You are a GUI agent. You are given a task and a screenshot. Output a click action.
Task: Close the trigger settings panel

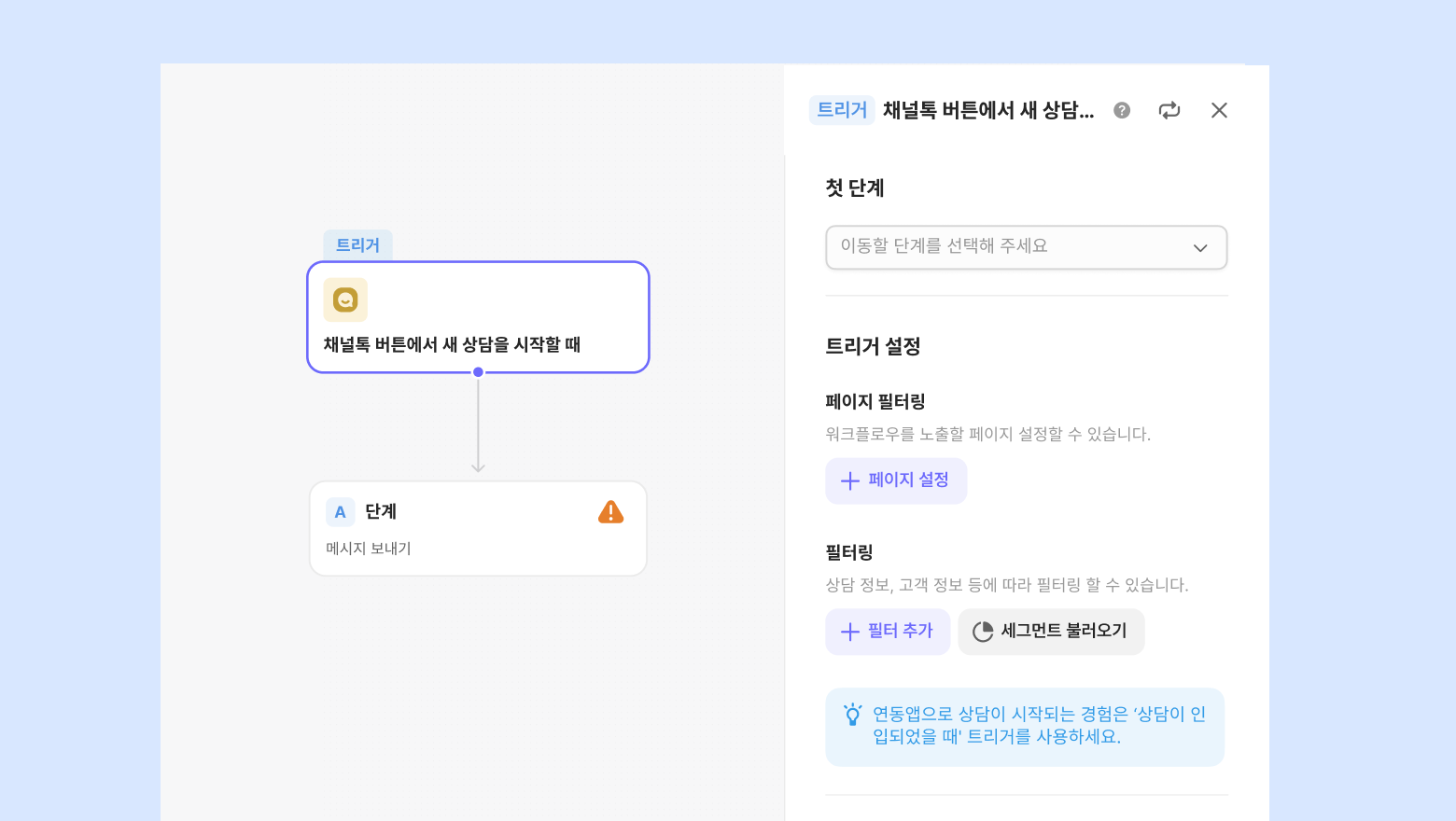(x=1219, y=110)
